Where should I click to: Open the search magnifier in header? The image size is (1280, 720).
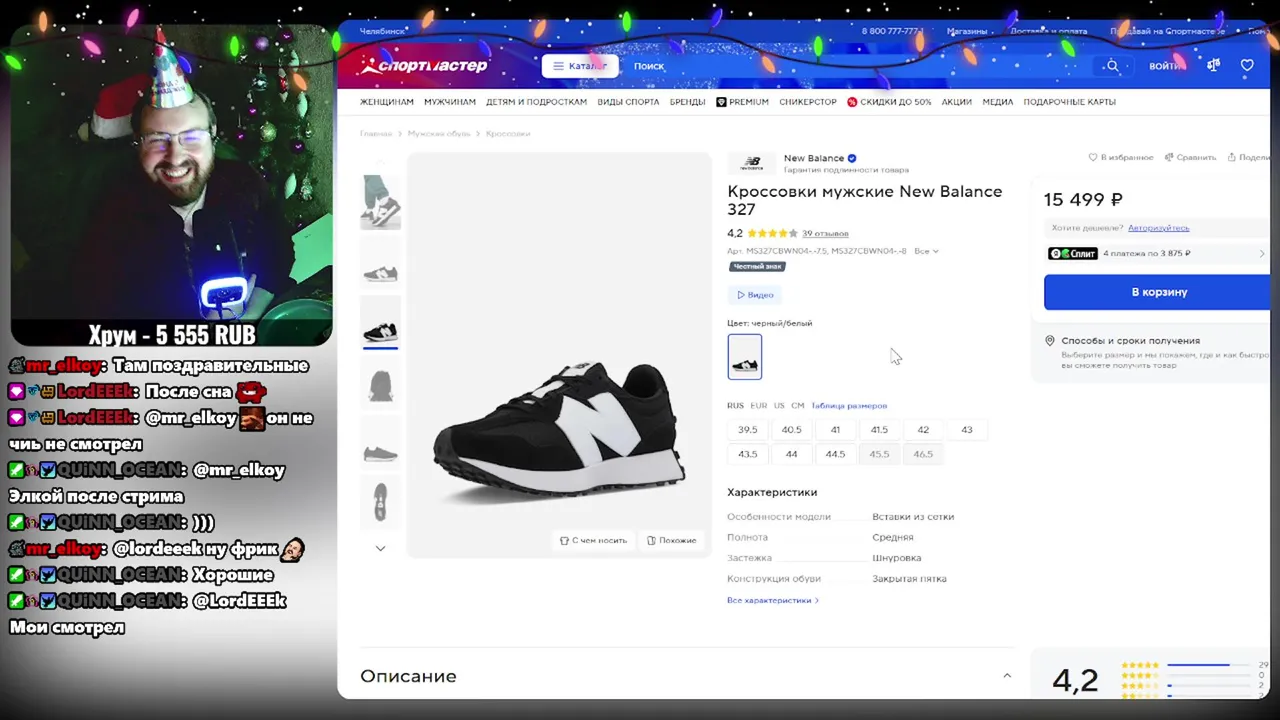coord(1112,66)
